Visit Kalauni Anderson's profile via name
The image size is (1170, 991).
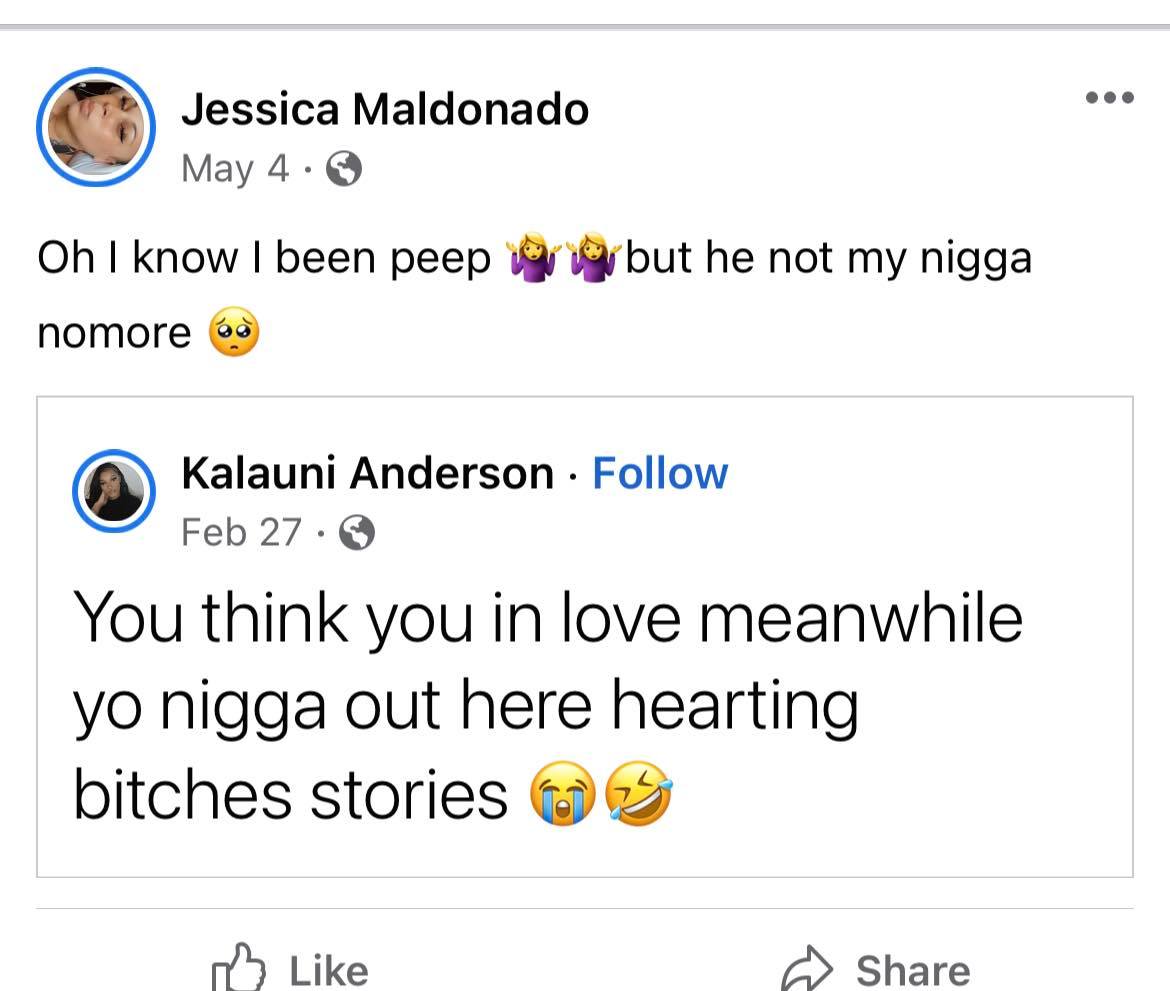(367, 472)
